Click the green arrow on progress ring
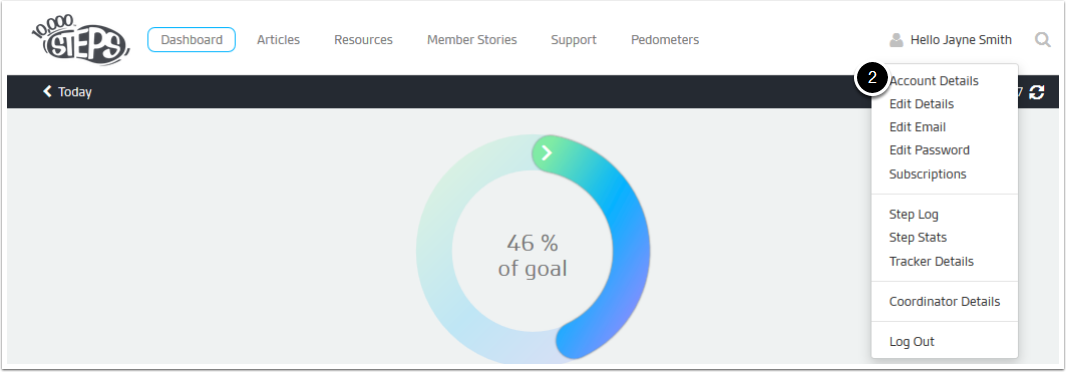1066x372 pixels. point(547,153)
